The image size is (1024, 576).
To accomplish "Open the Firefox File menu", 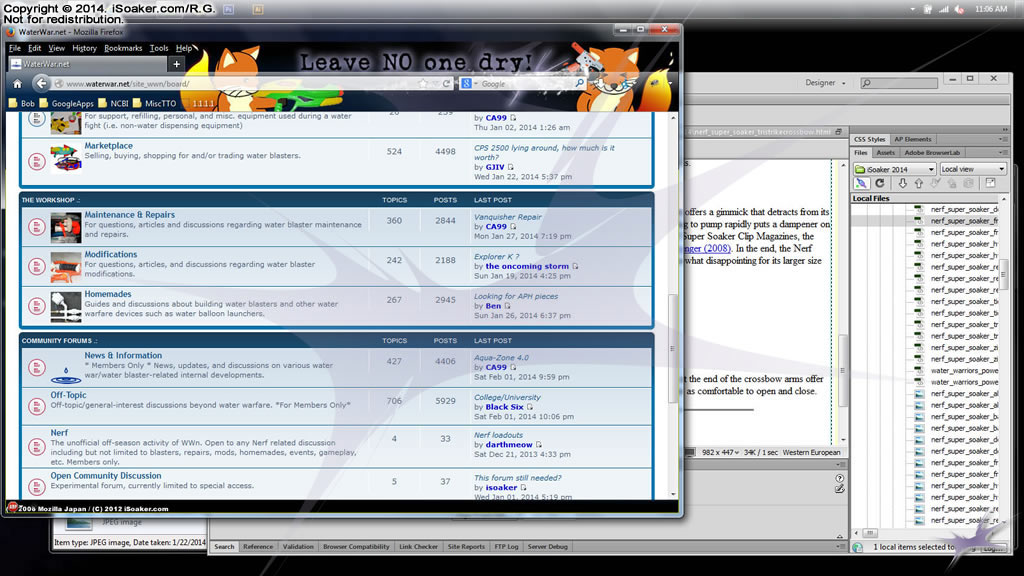I will tap(14, 48).
